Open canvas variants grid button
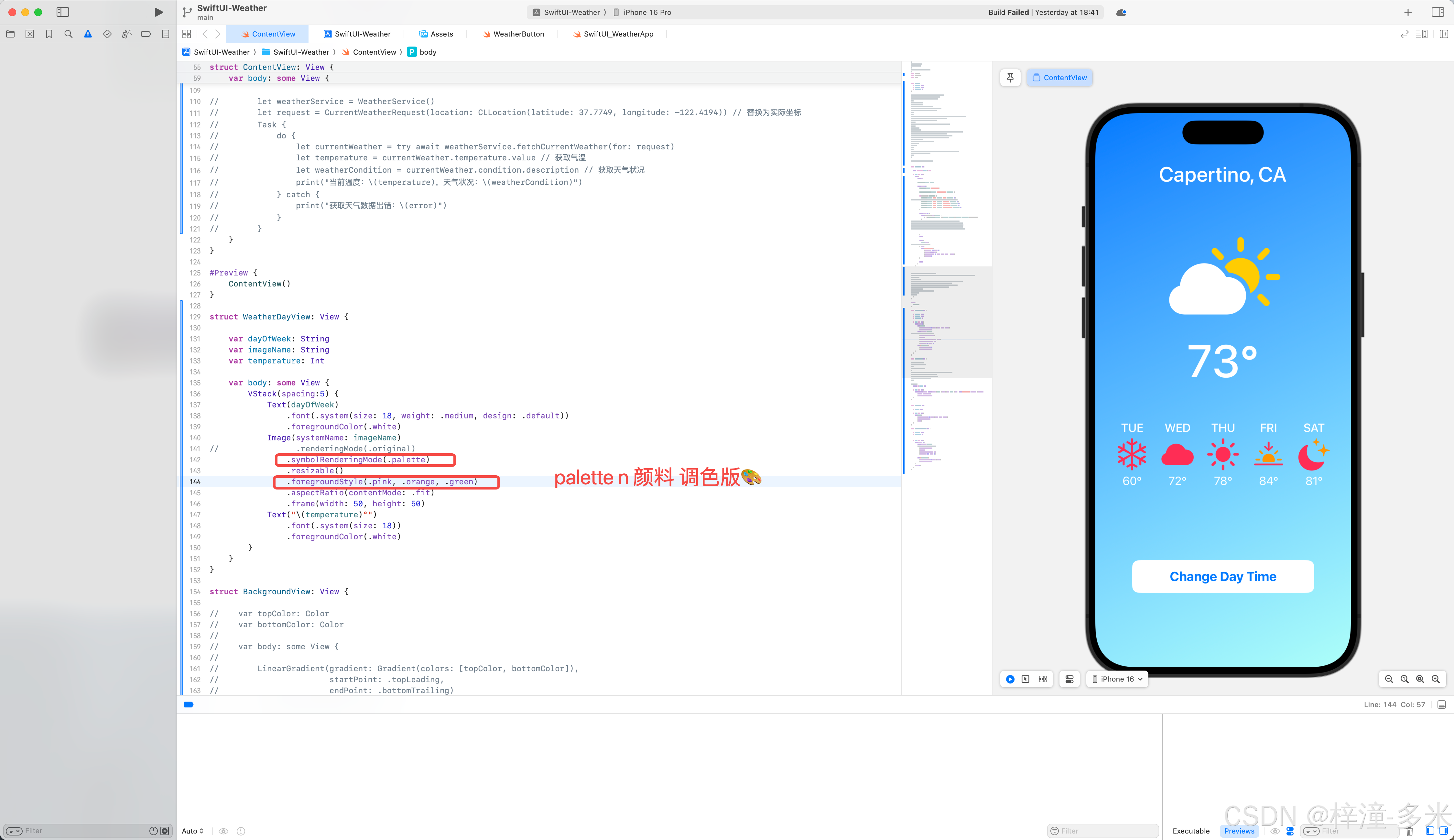 click(x=1043, y=679)
